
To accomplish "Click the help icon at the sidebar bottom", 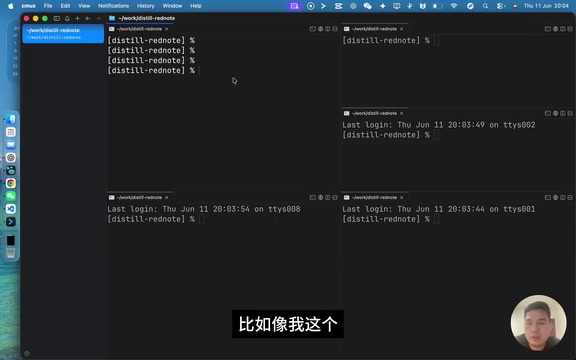I will (x=26, y=353).
